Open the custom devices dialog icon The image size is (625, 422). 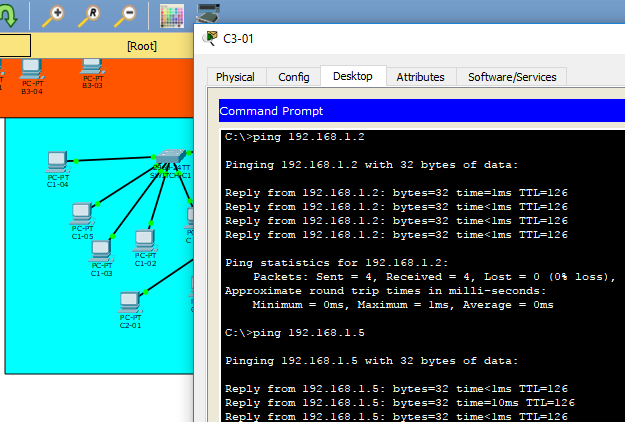[208, 13]
